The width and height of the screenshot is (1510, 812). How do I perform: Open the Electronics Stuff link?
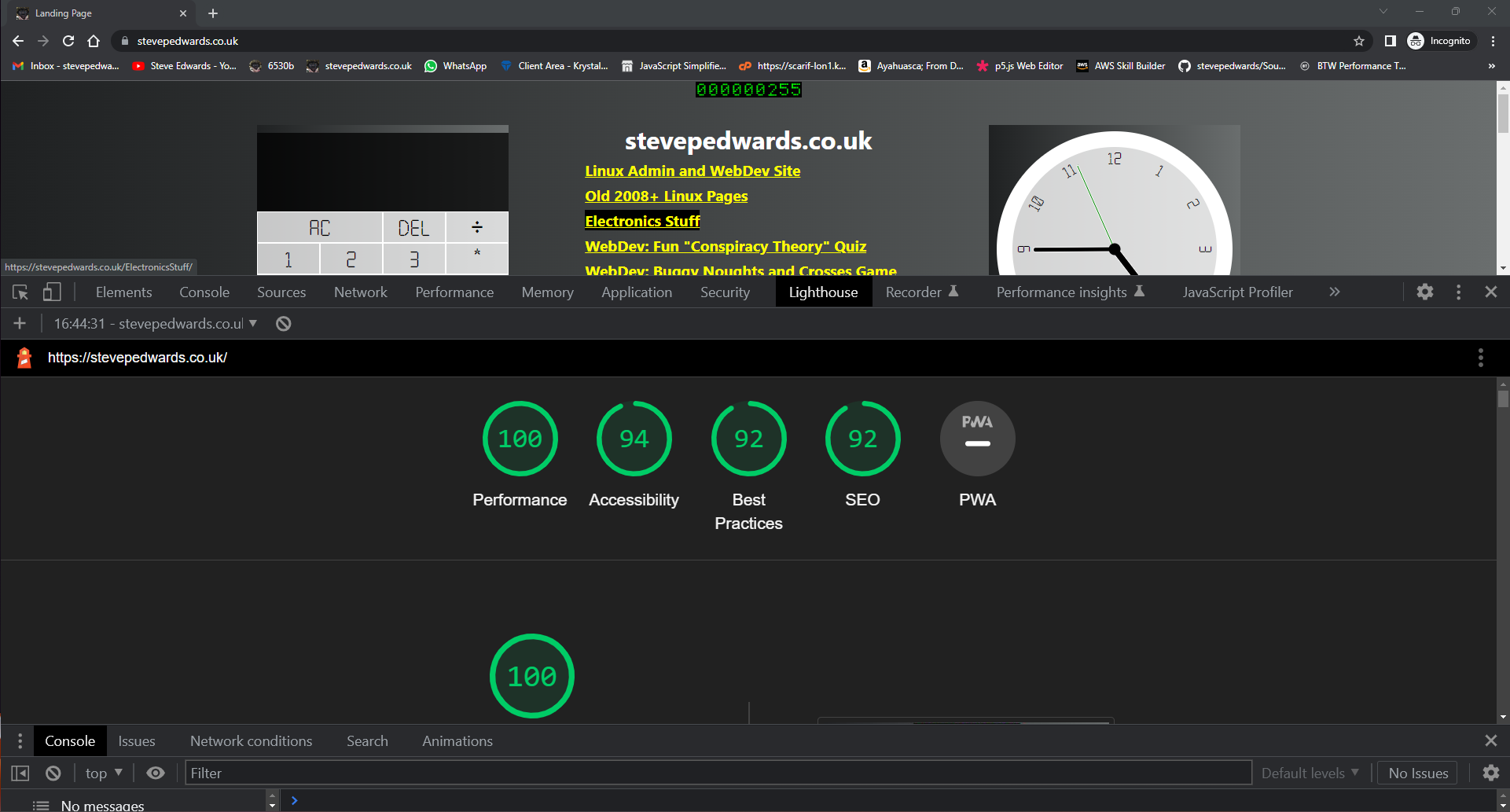642,222
